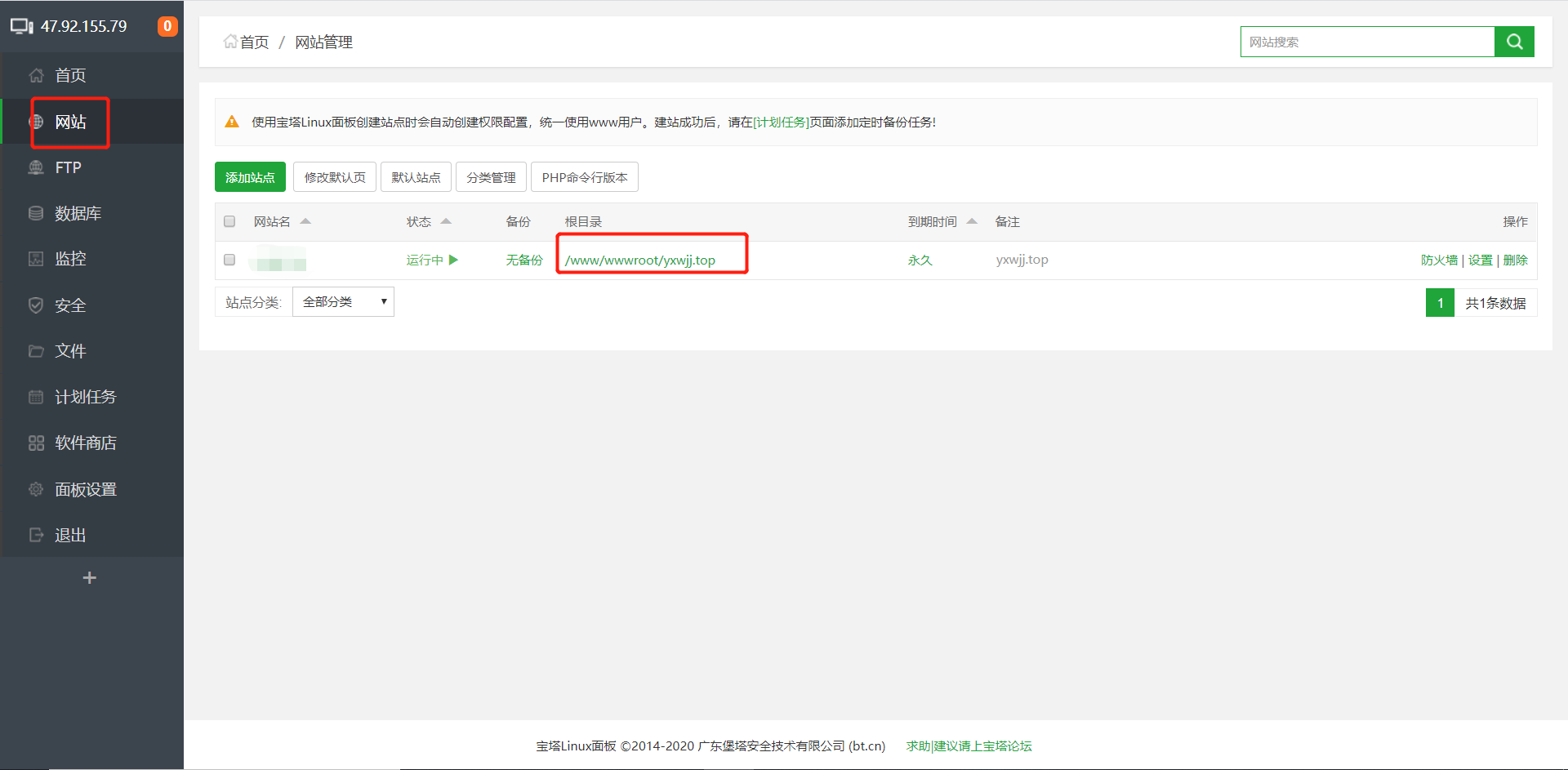Click the 无备份 backup link
The width and height of the screenshot is (1568, 770).
click(524, 260)
